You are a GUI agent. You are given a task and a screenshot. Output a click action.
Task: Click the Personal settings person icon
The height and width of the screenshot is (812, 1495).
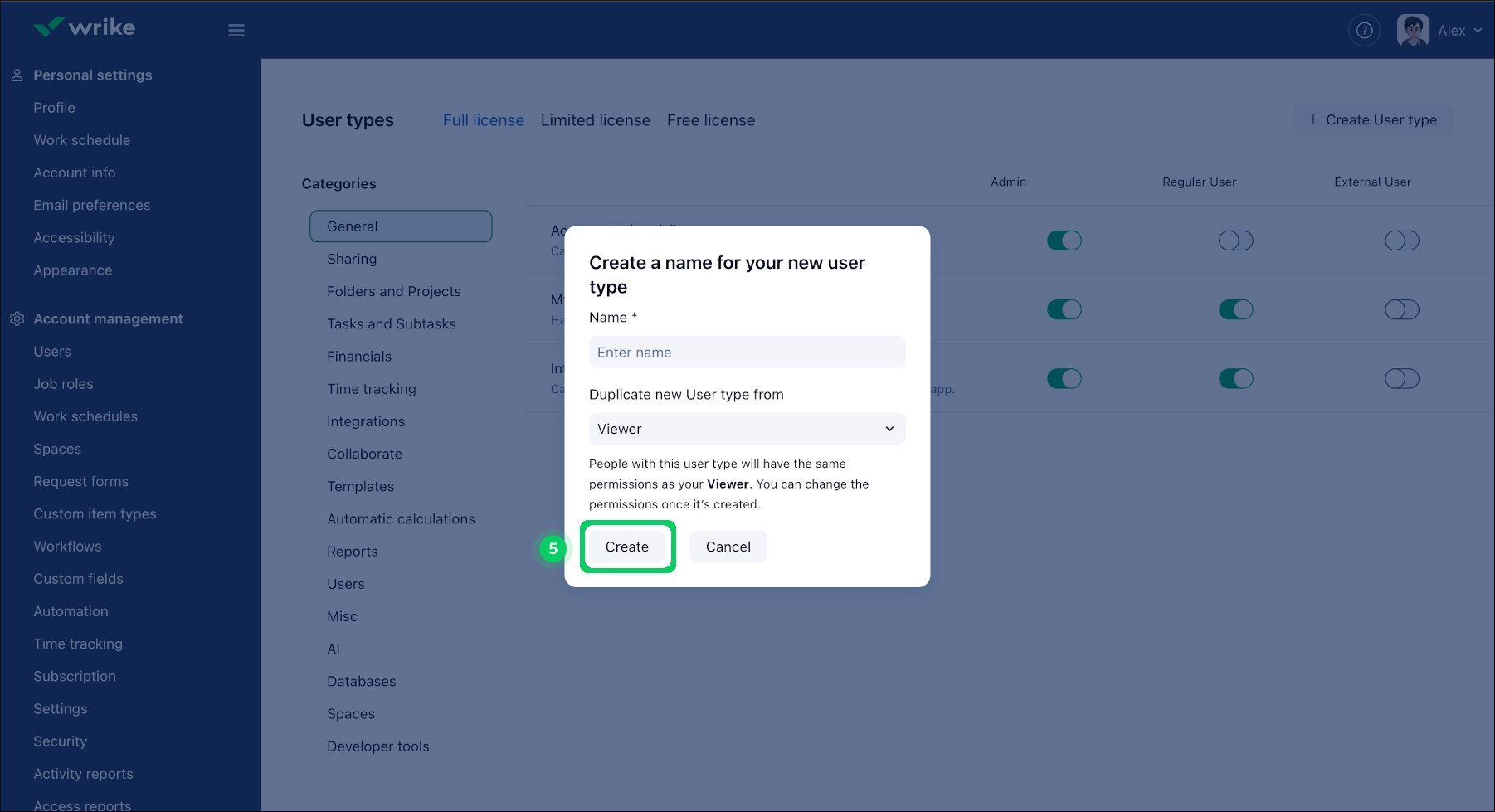pyautogui.click(x=17, y=74)
